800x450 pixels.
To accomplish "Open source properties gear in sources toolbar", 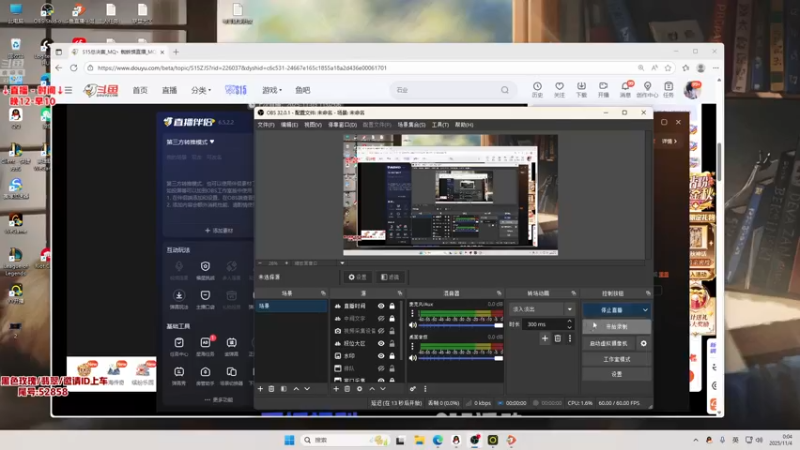I will click(x=359, y=389).
